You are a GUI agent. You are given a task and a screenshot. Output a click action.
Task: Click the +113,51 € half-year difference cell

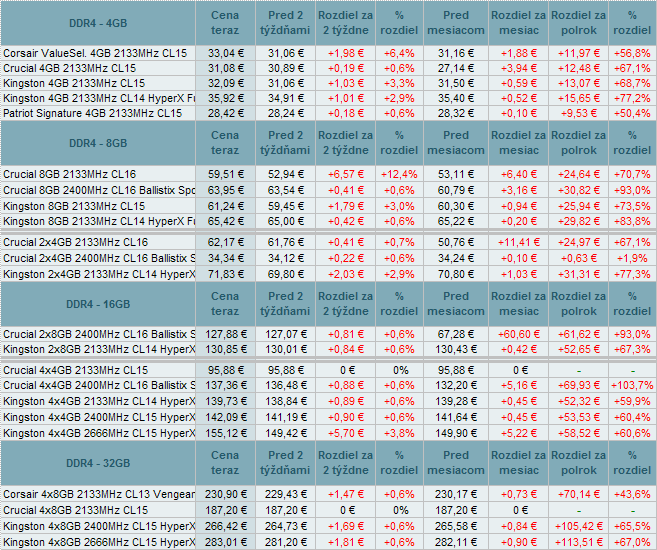point(579,542)
